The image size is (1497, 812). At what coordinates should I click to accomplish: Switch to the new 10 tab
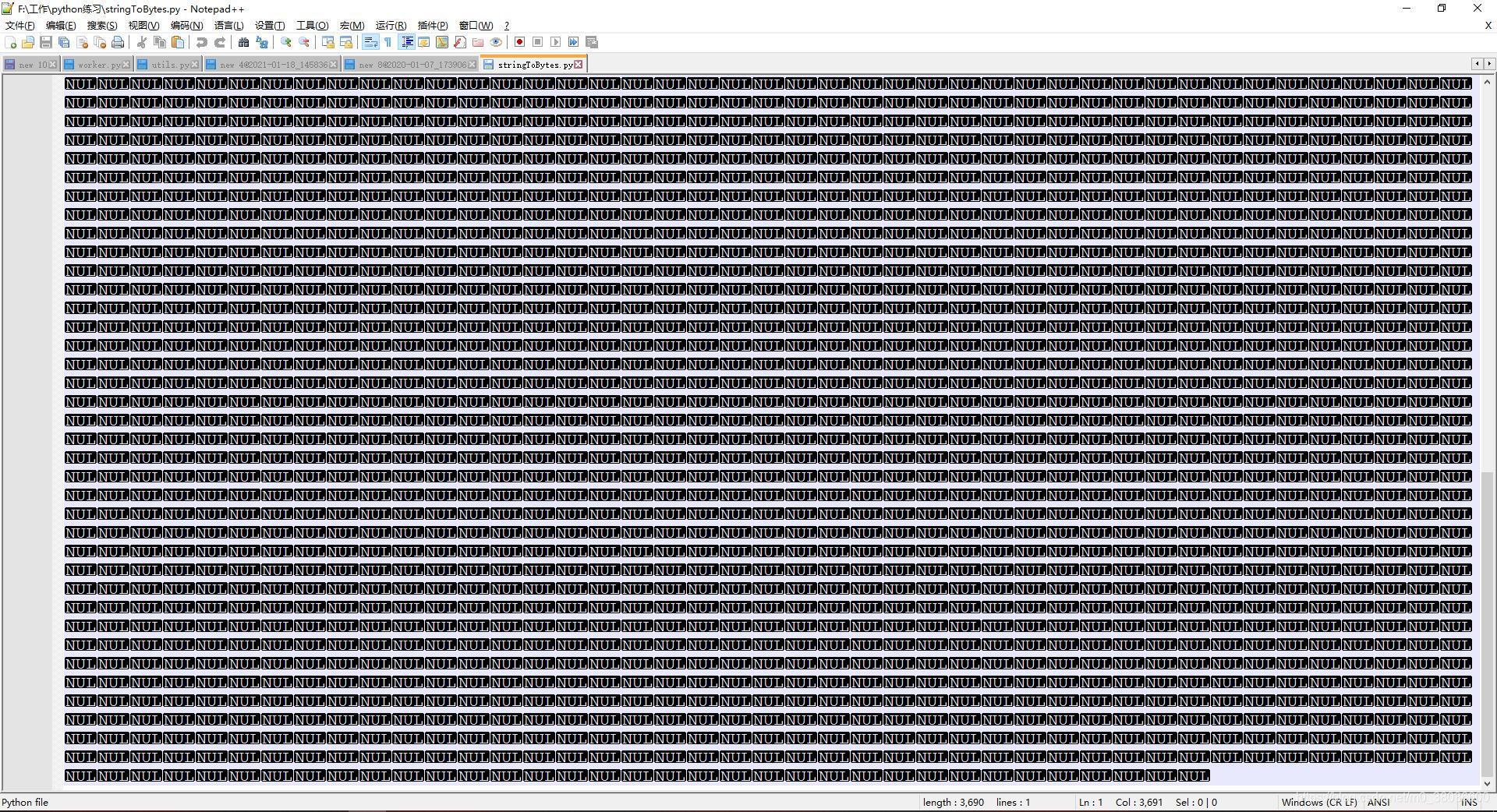[30, 65]
